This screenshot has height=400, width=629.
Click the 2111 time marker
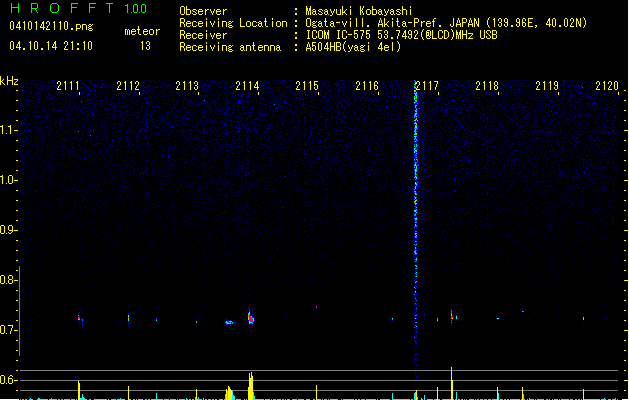coord(68,86)
